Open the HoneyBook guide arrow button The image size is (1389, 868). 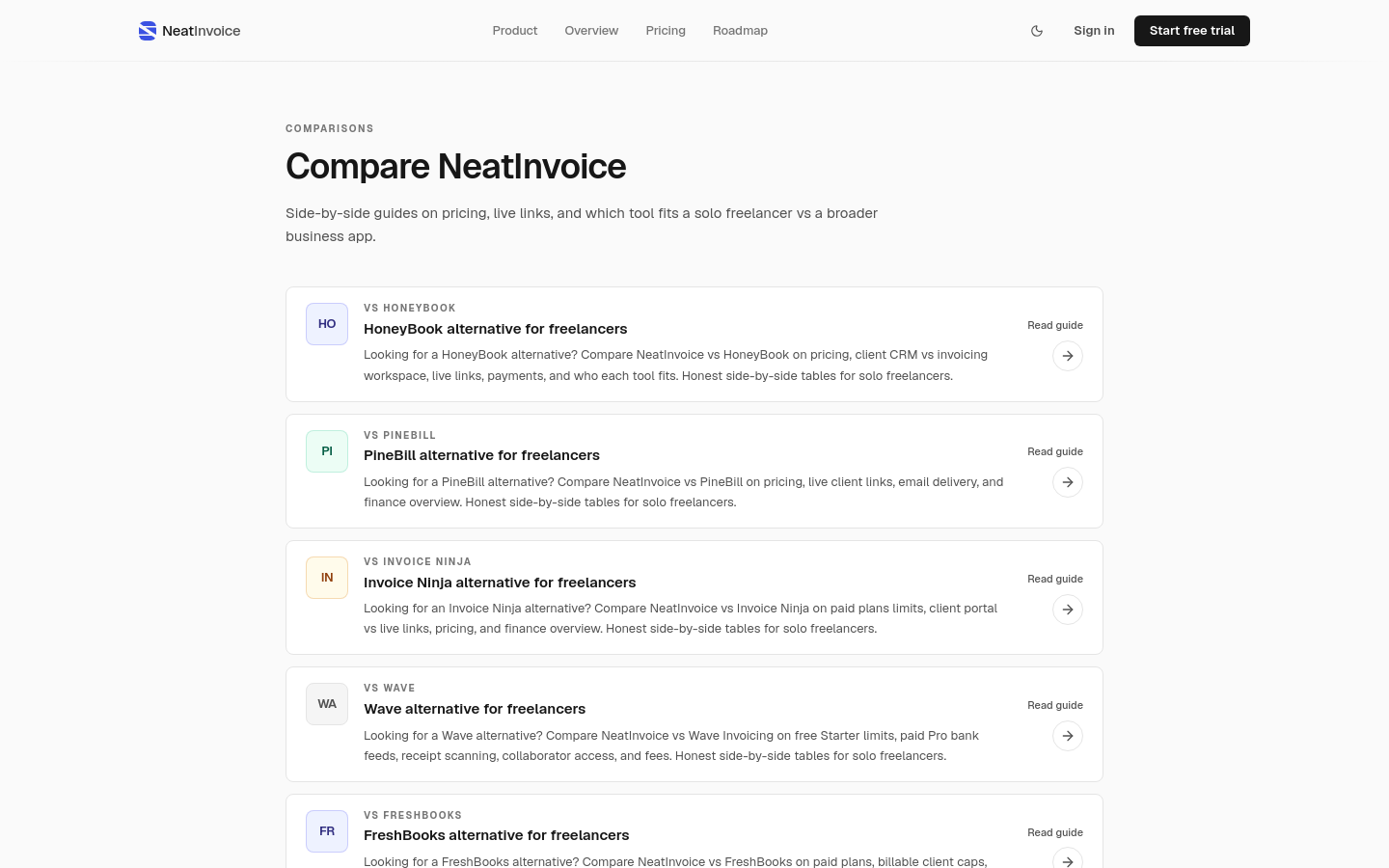[1068, 356]
